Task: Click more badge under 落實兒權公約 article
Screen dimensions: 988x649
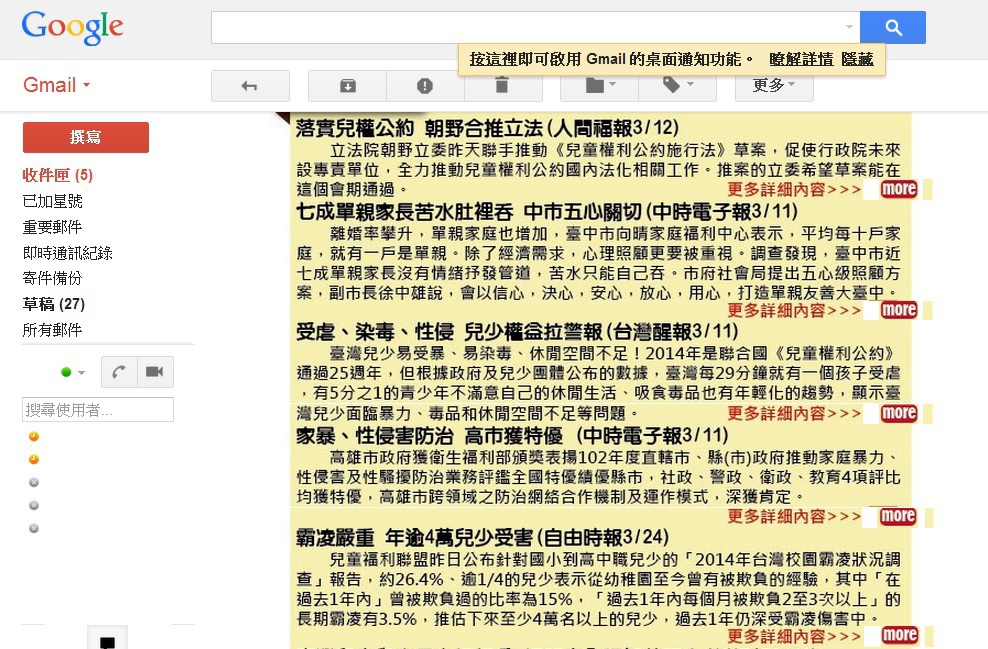Action: click(x=899, y=189)
